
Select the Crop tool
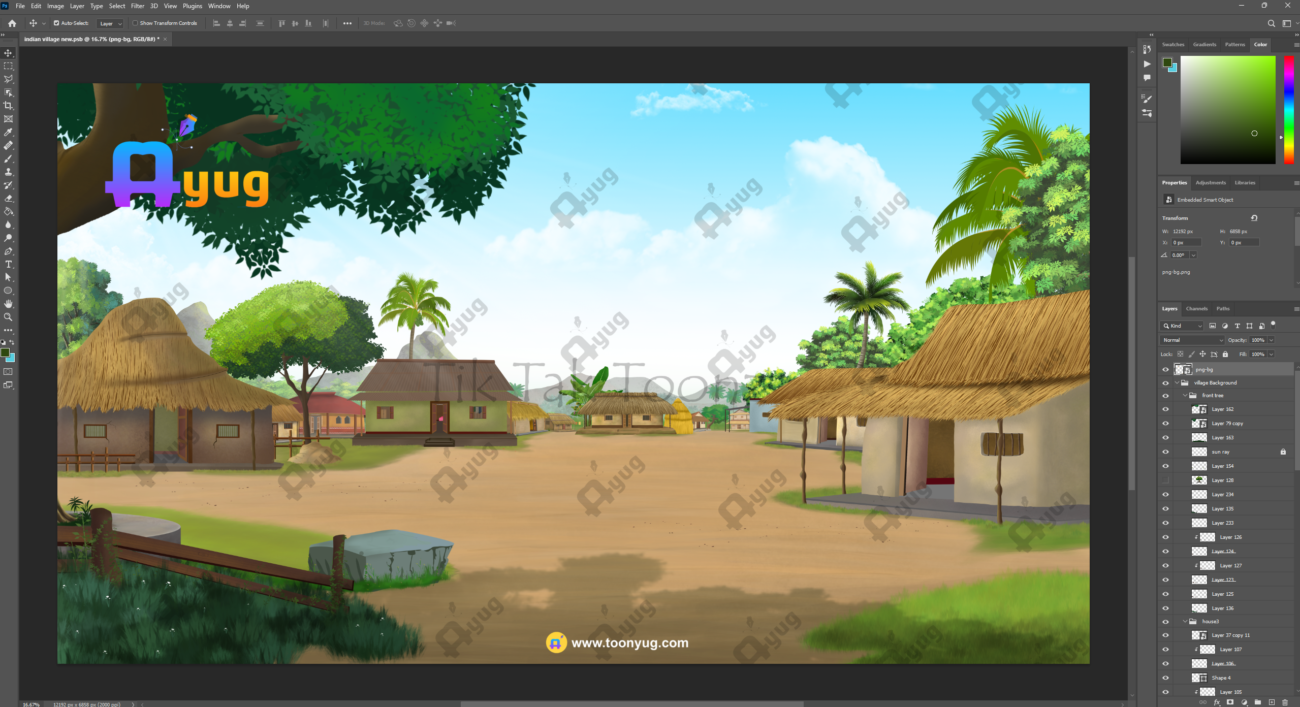(9, 105)
